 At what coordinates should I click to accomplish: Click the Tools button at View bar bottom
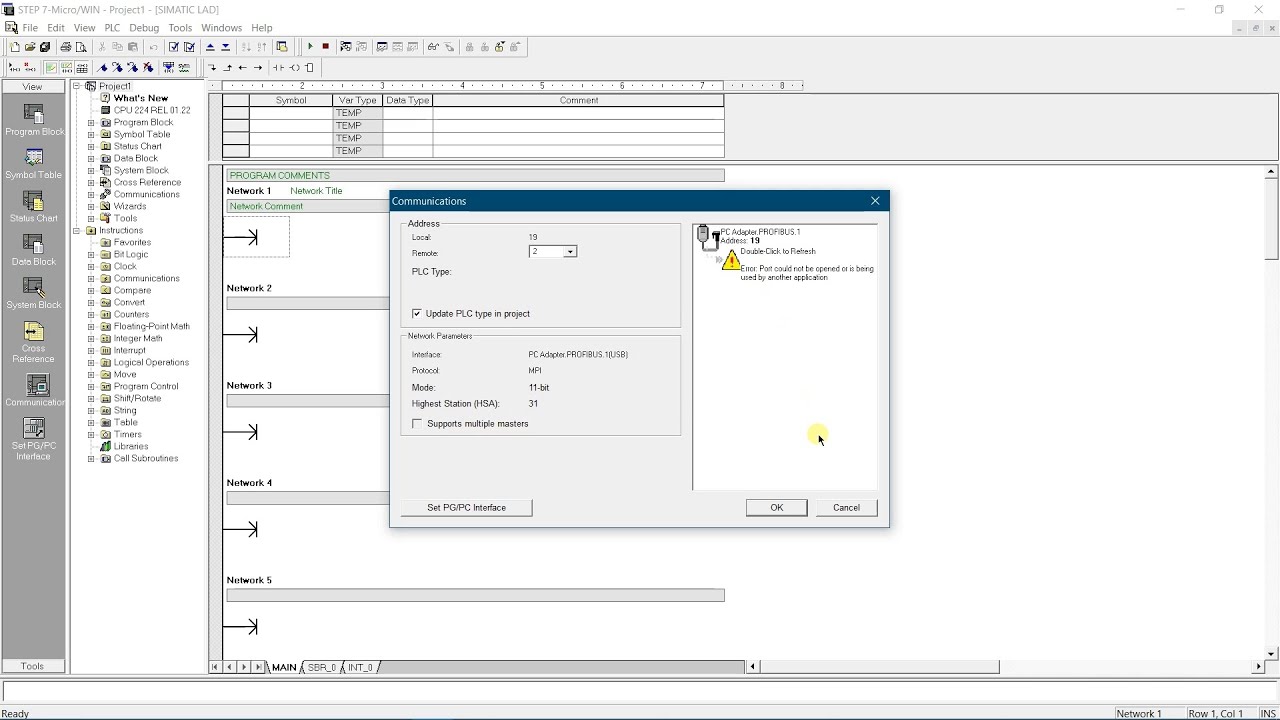32,666
